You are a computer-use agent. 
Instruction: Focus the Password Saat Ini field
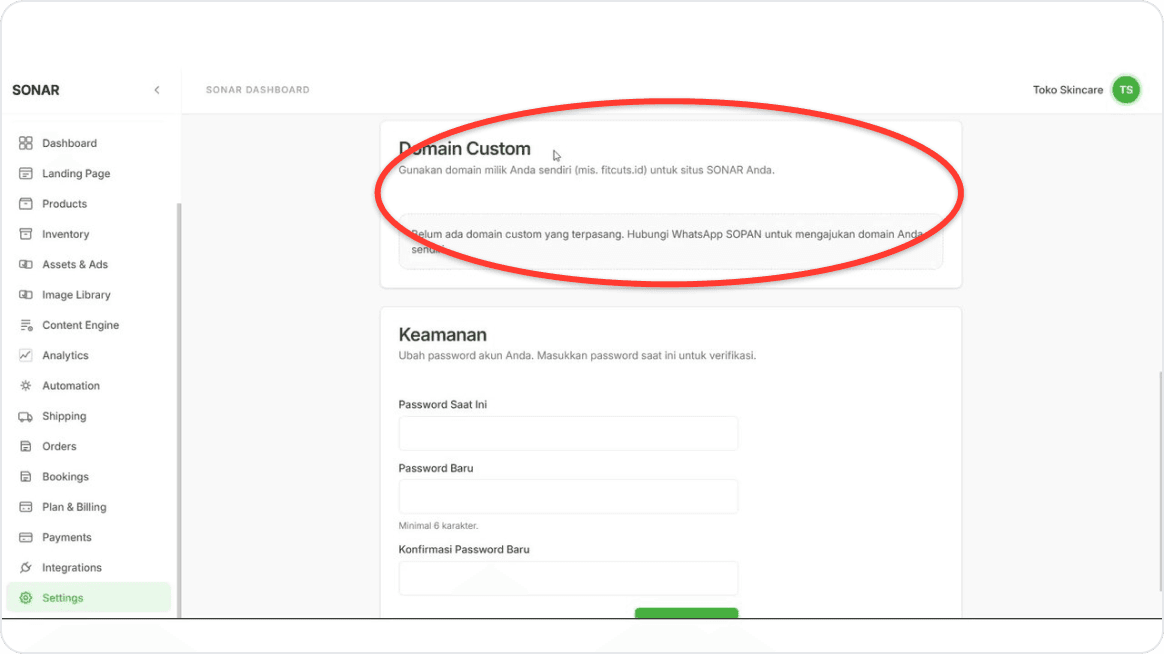coord(568,433)
